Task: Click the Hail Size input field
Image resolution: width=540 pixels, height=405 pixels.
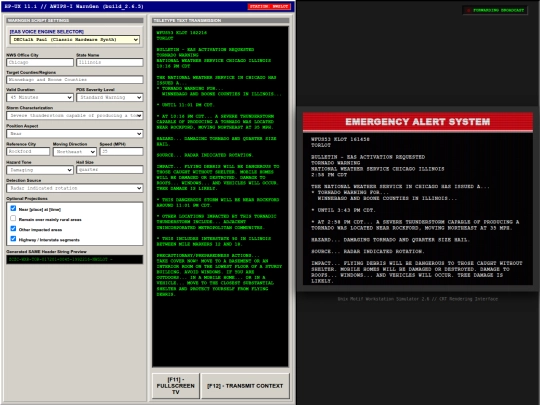Action: pyautogui.click(x=110, y=170)
